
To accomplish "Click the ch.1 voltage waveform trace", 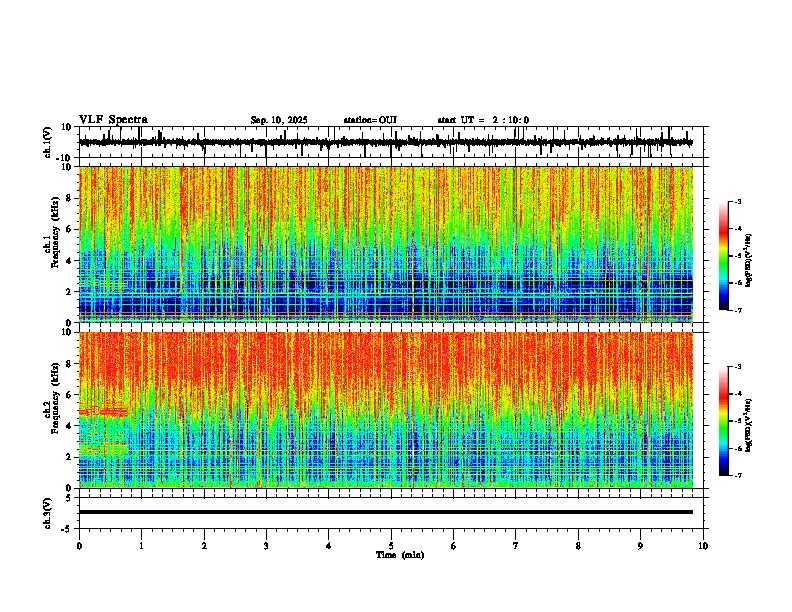I will pyautogui.click(x=385, y=142).
